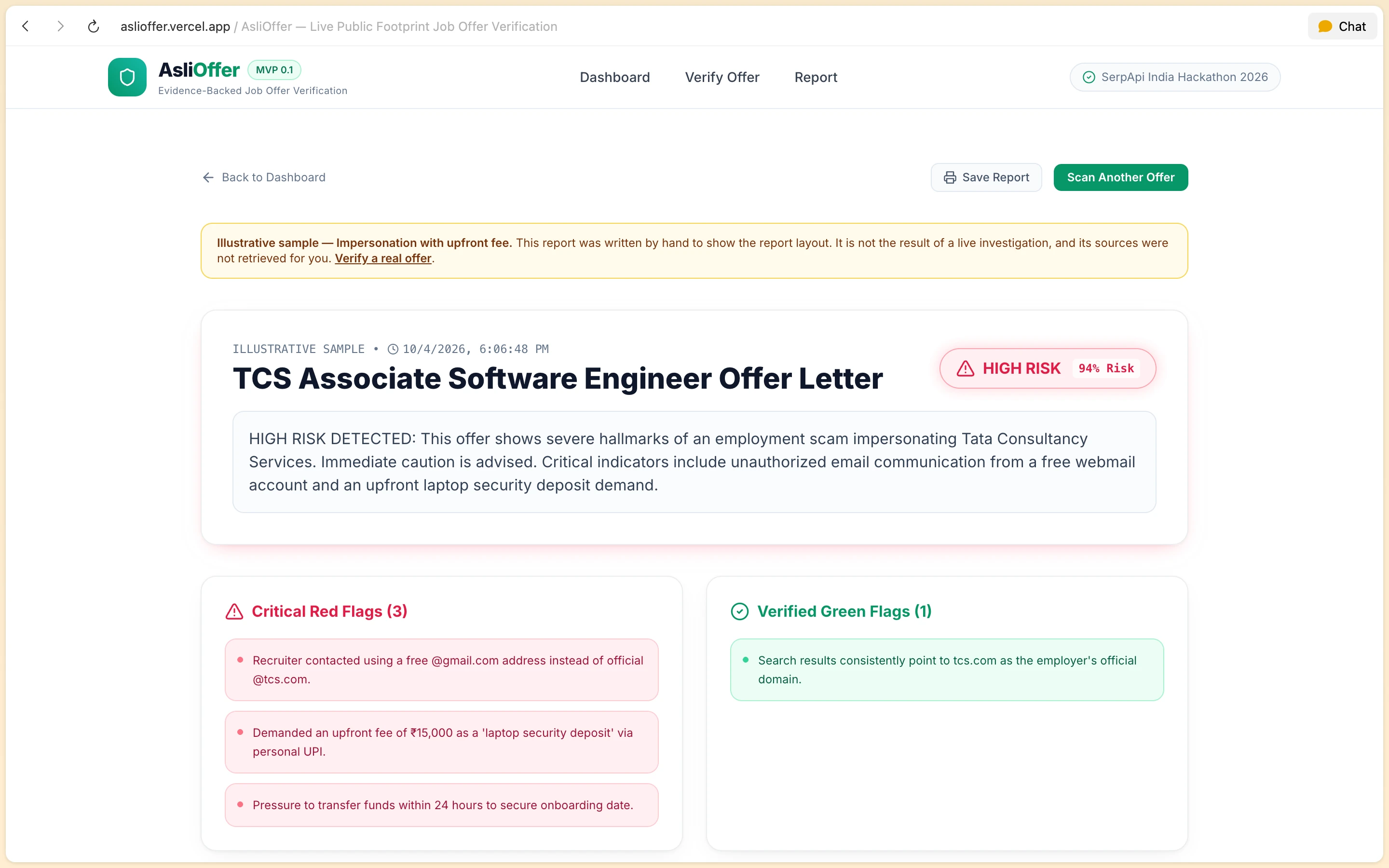Open the Report nav item
This screenshot has height=868, width=1389.
[x=816, y=77]
